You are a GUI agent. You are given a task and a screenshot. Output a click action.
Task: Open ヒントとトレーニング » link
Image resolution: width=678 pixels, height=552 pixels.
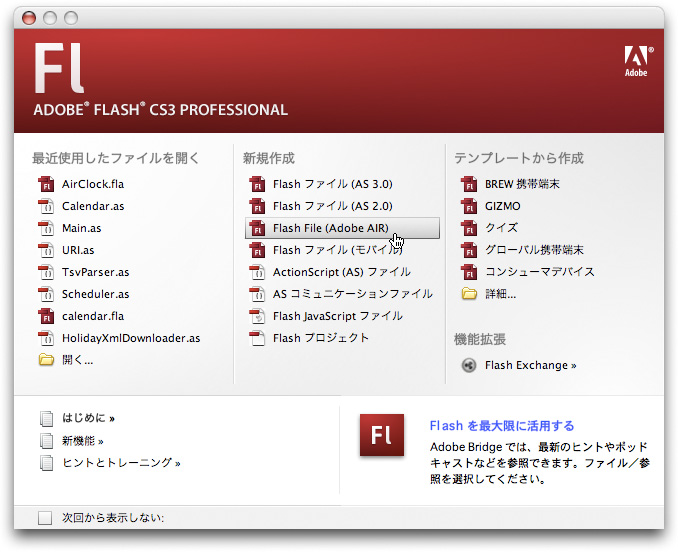pos(121,463)
